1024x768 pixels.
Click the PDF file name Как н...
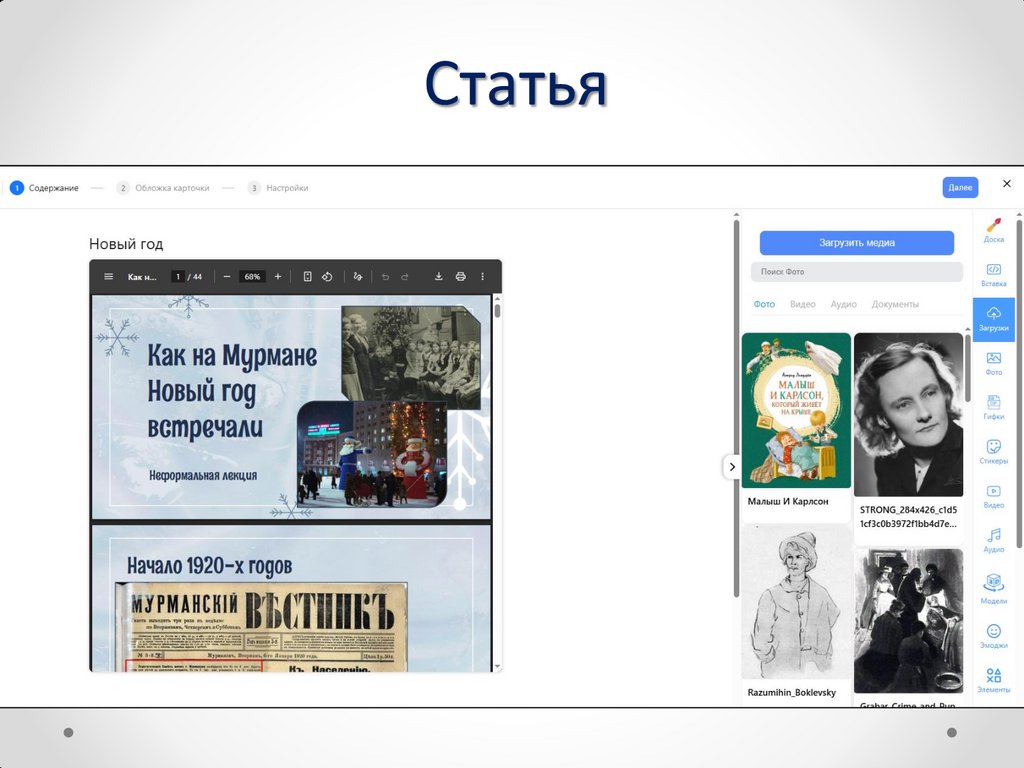tap(142, 277)
